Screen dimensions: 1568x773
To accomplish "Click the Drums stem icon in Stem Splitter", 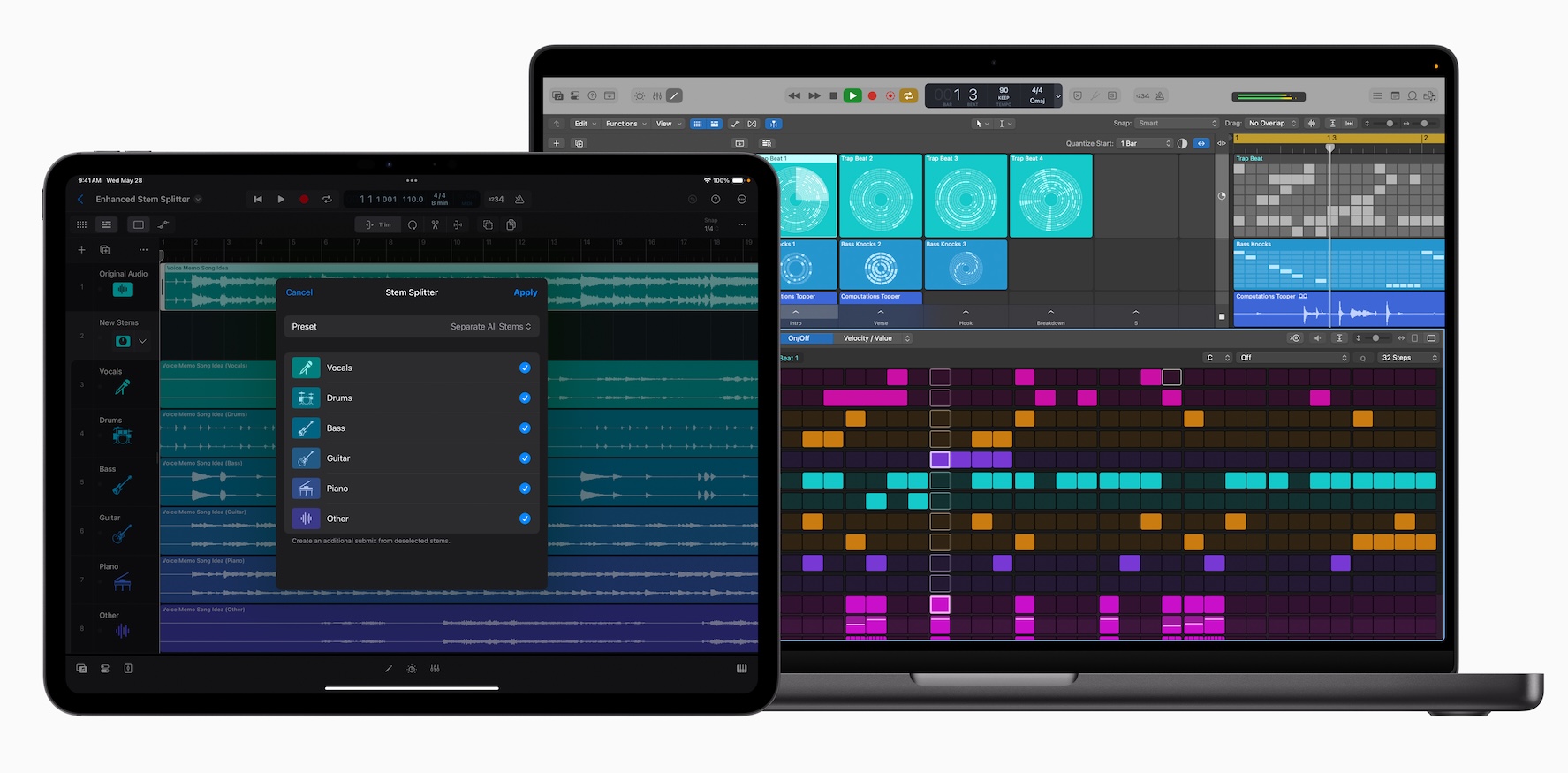I will coord(306,398).
